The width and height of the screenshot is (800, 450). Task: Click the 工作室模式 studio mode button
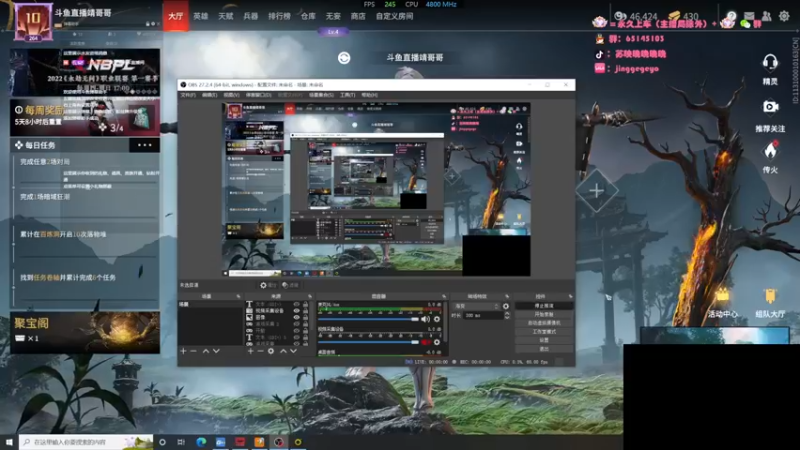(x=544, y=332)
